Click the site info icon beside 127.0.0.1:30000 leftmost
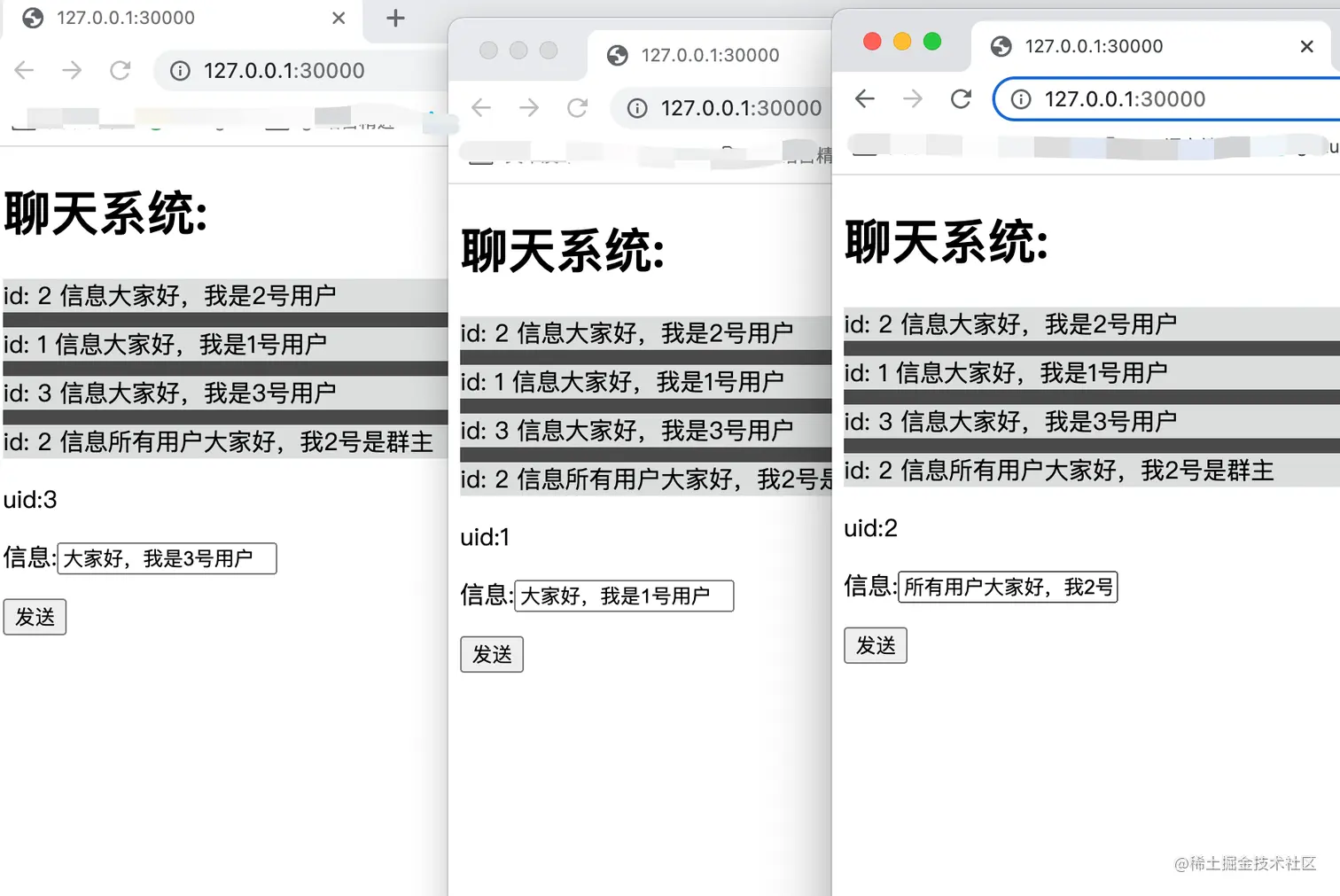The width and height of the screenshot is (1340, 896). 179,71
